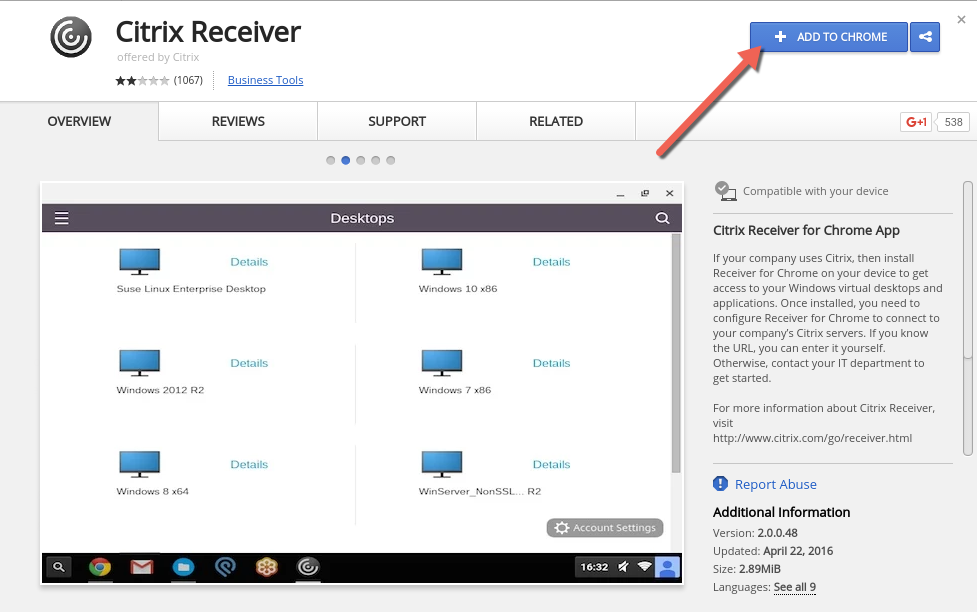Screen dimensions: 977x612
Task: Open Windows 10 x86 monitor icon
Action: click(x=442, y=262)
